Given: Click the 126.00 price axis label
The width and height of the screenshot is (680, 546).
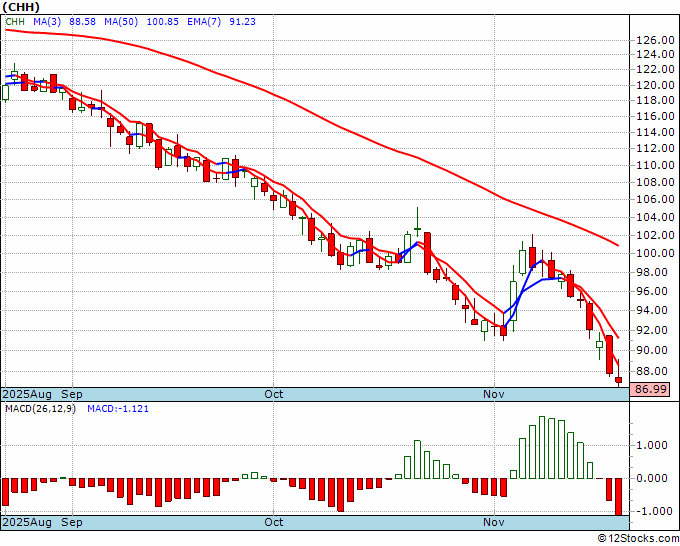Looking at the screenshot, I should [655, 40].
